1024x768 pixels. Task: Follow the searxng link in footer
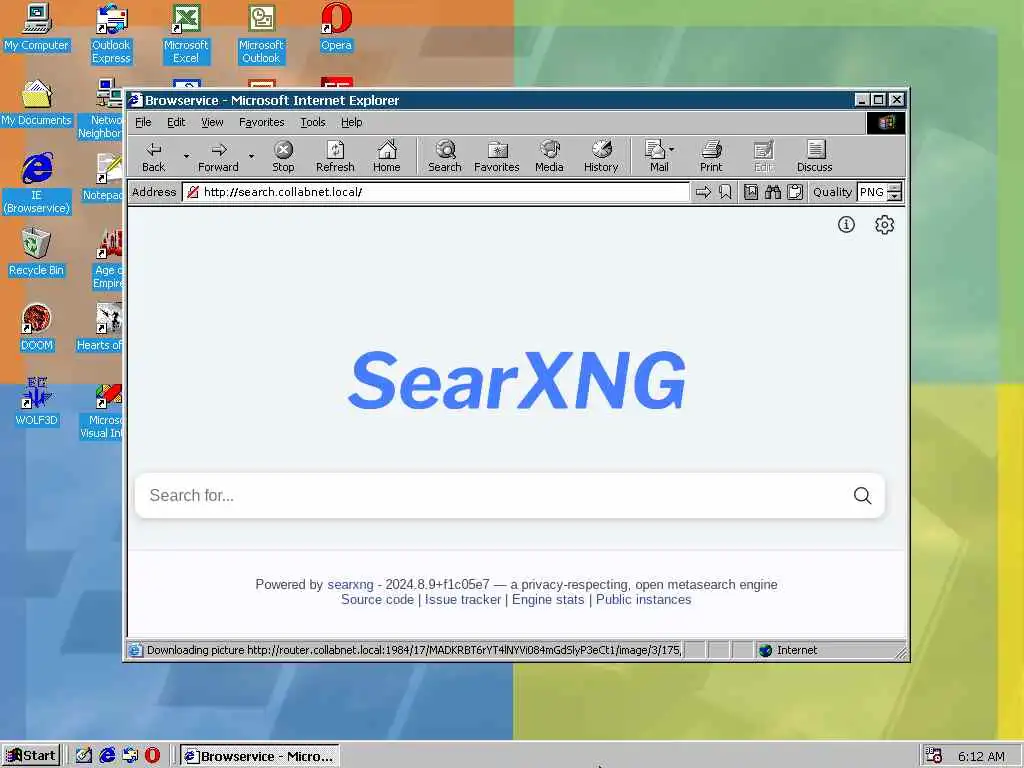tap(350, 584)
